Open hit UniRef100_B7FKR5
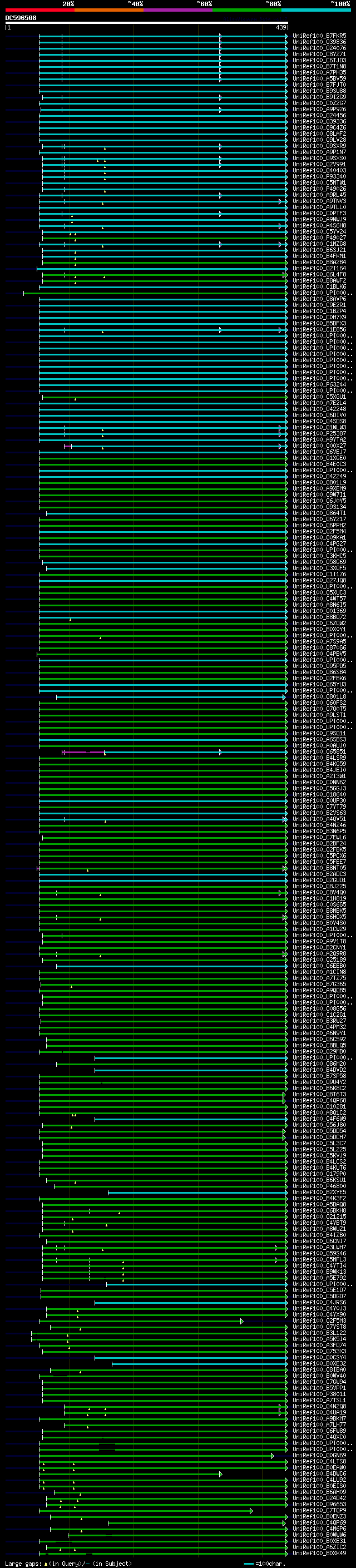Image resolution: width=356 pixels, height=1568 pixels. [319, 36]
